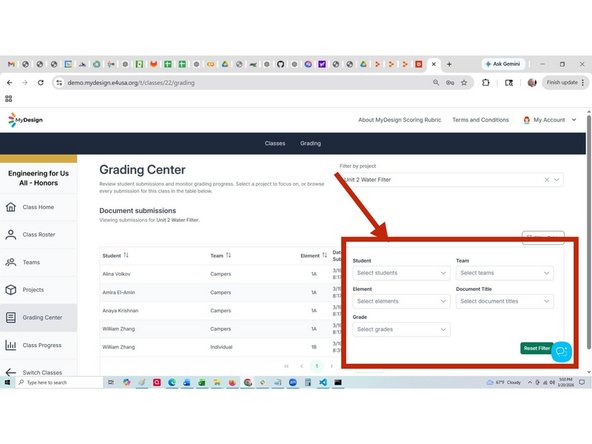592x444 pixels.
Task: Click Amira El-Amin in the Student column
Action: point(119,292)
